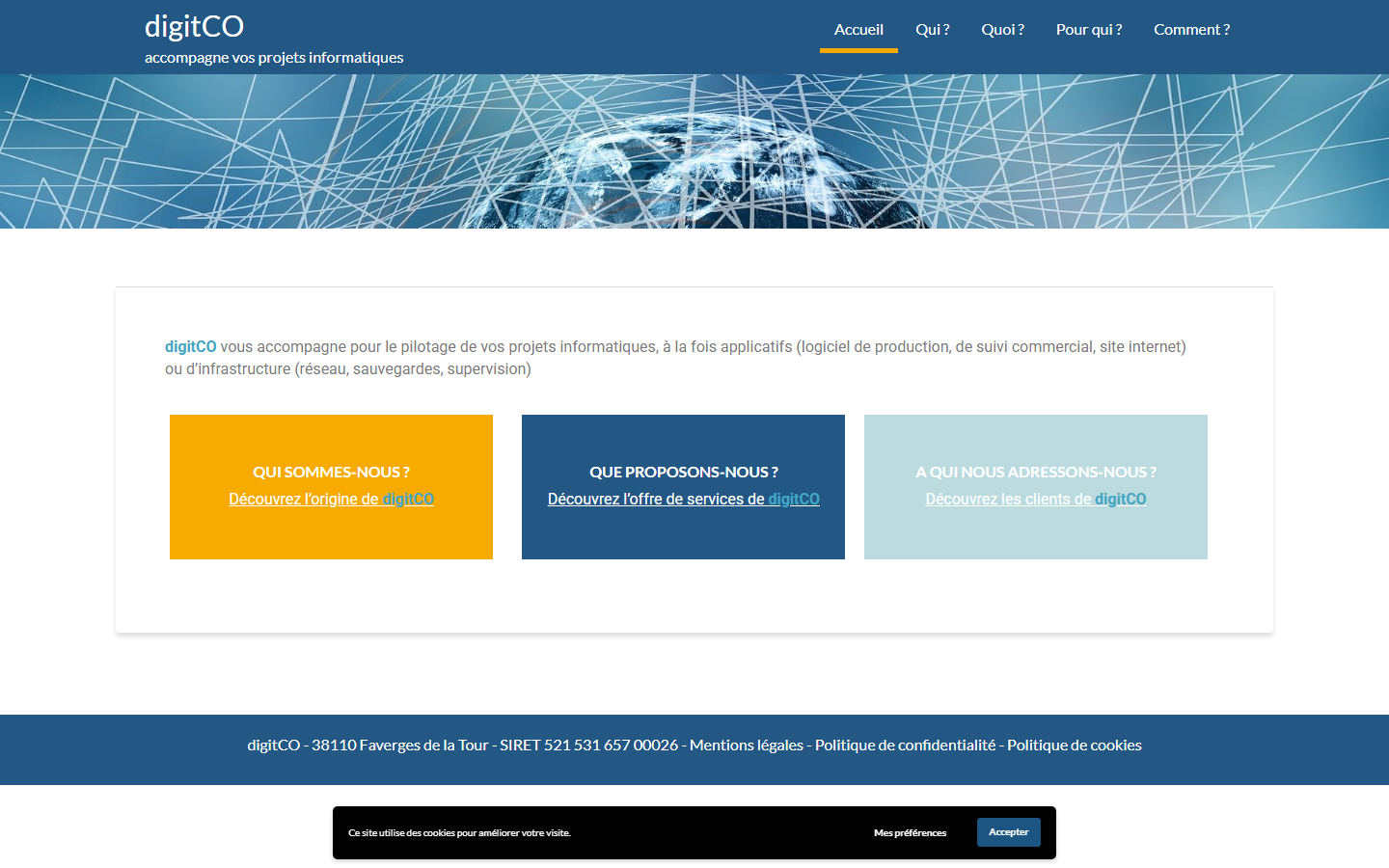1389x868 pixels.
Task: Click the tagline accompagne vos projets informatiques
Action: [274, 58]
